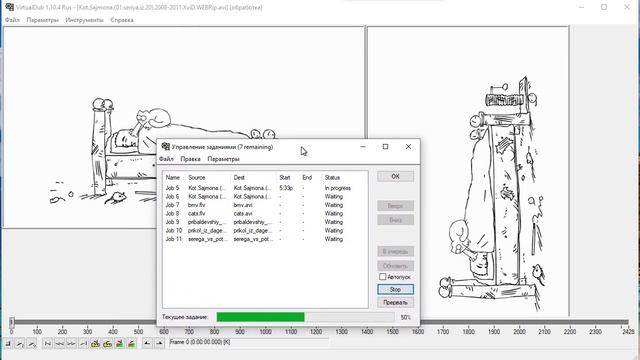Image resolution: width=640 pixels, height=360 pixels.
Task: Select Job 10 prikol_iz_dage row
Action: [265, 231]
